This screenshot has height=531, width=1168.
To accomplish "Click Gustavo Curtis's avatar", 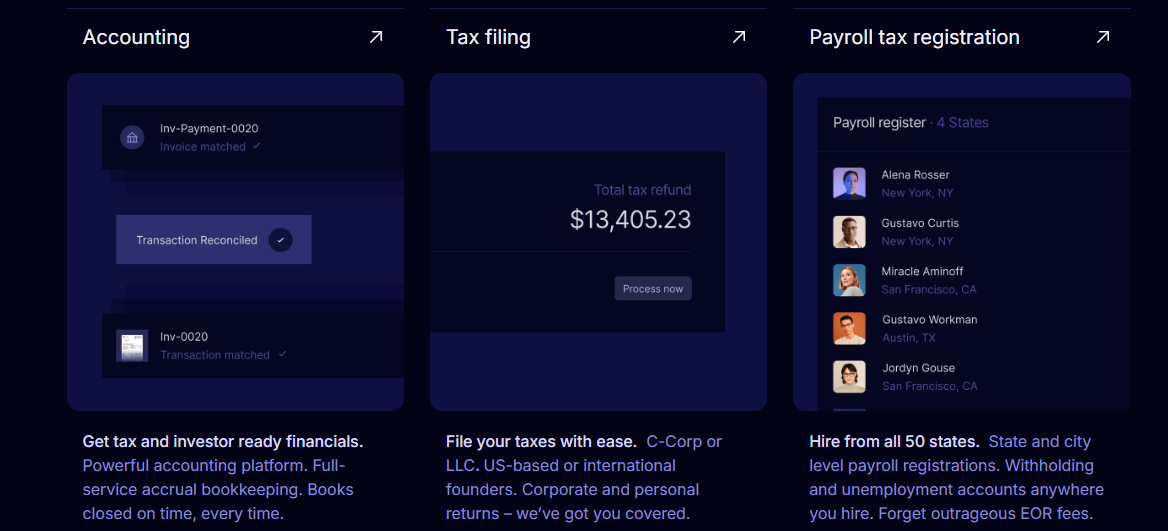I will tap(849, 232).
